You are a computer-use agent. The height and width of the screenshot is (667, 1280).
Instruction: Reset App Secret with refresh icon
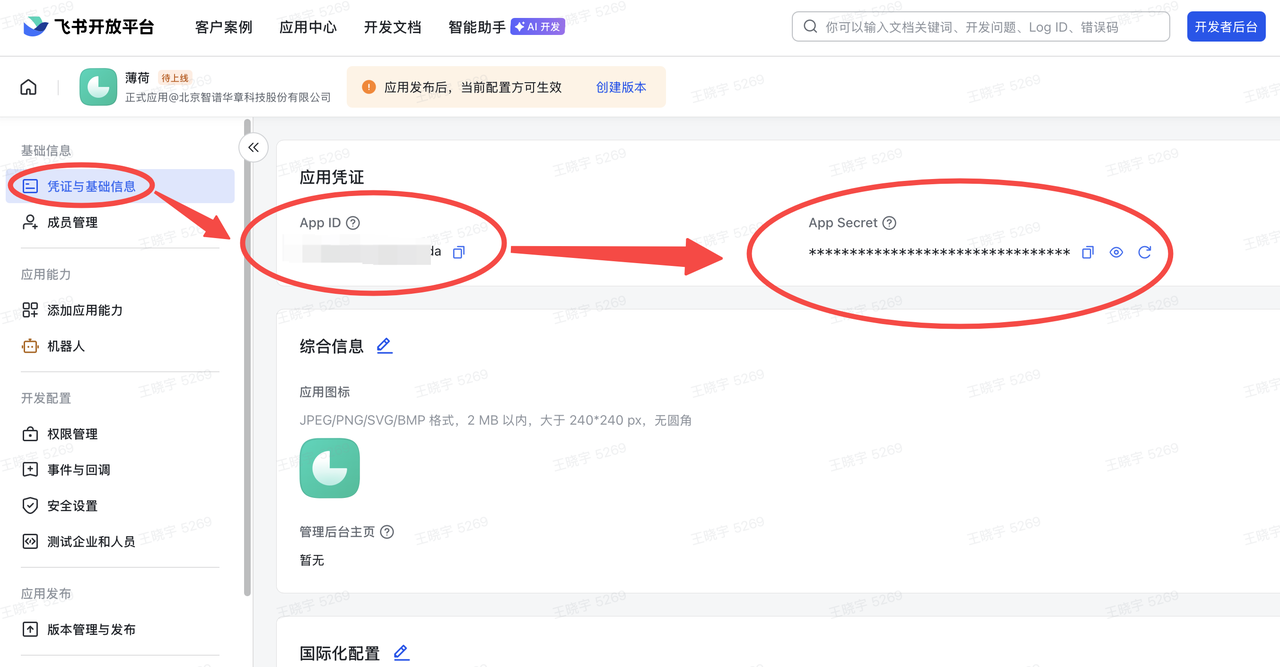[x=1144, y=252]
